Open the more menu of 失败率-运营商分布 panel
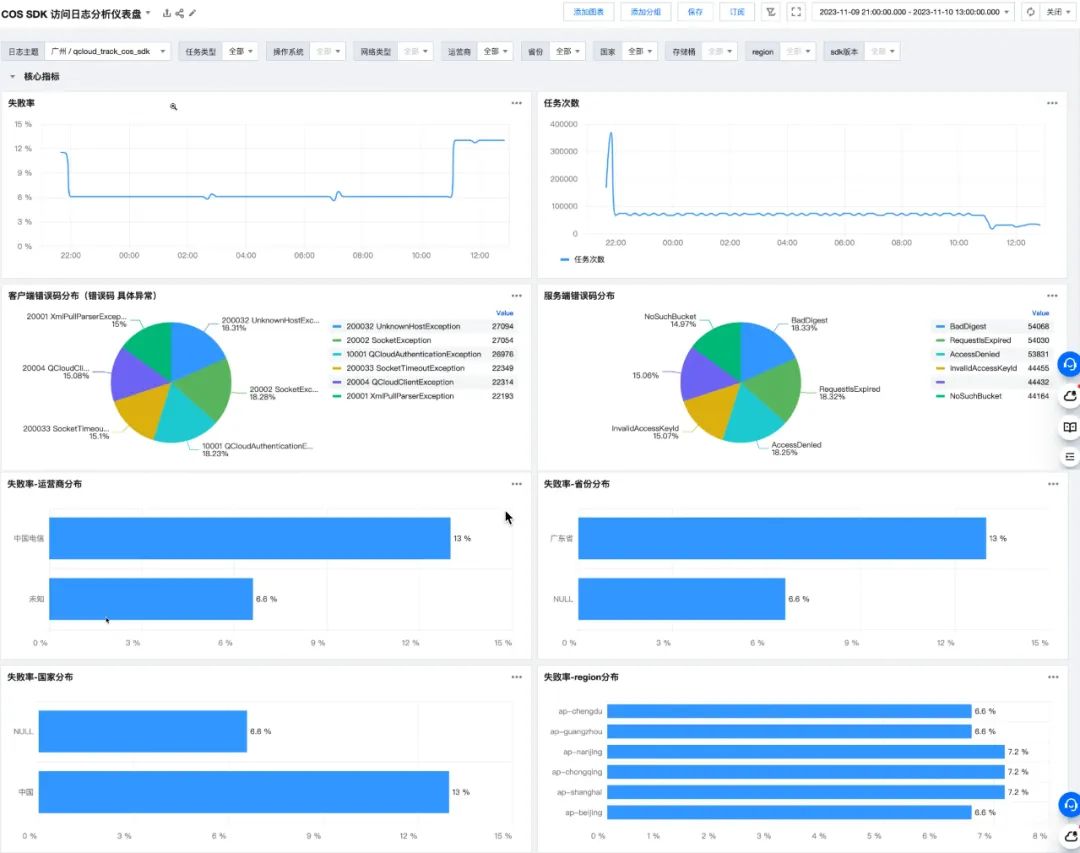Image resolution: width=1080 pixels, height=853 pixels. click(x=517, y=484)
